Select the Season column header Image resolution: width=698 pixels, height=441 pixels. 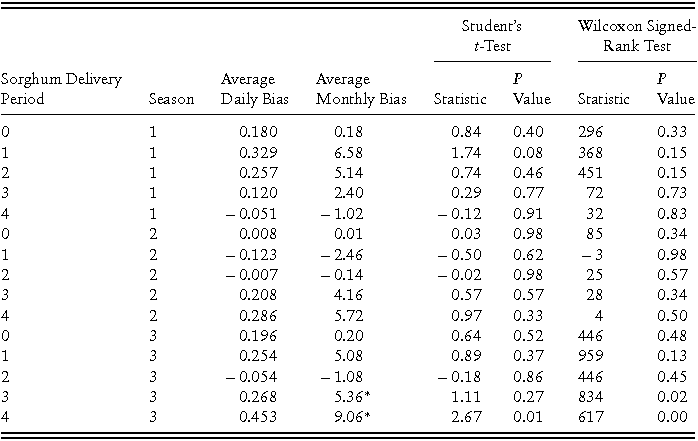[x=171, y=99]
